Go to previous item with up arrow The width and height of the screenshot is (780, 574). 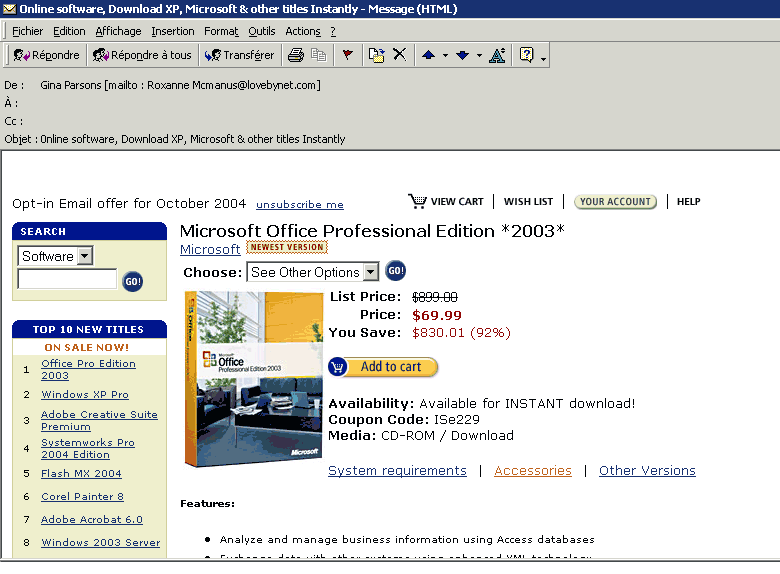[x=428, y=55]
